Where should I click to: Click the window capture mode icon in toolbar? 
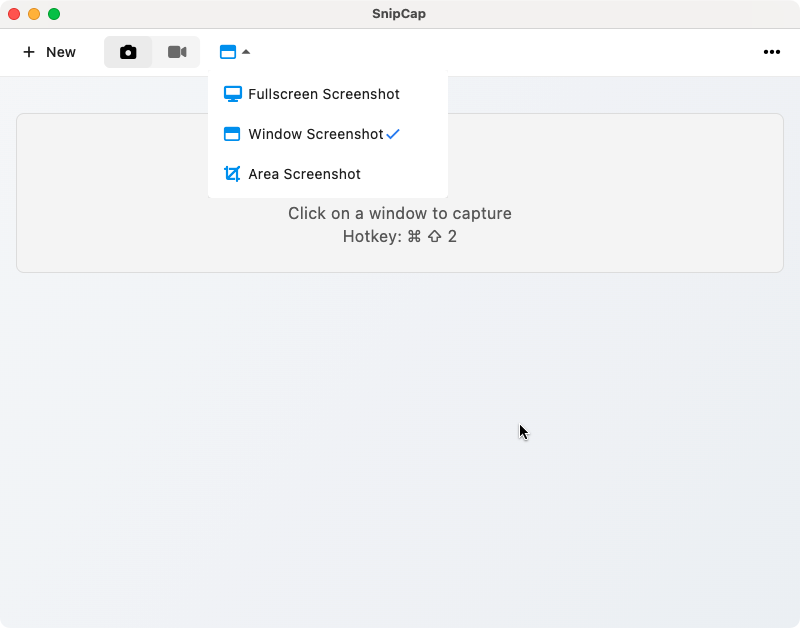coord(228,52)
